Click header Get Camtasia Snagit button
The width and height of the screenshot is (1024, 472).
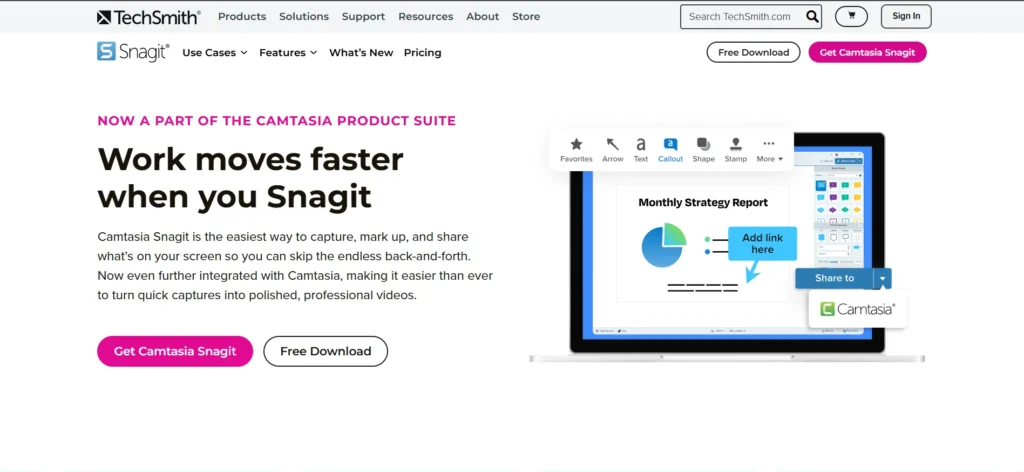[867, 52]
